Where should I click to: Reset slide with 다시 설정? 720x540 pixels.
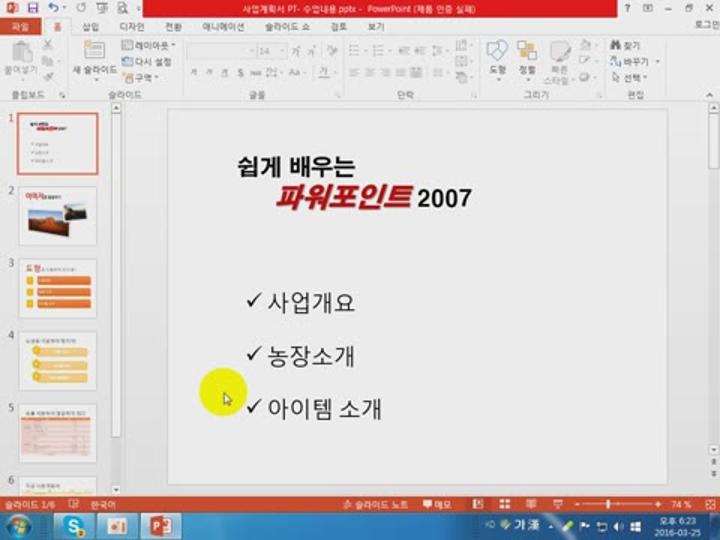pos(146,62)
